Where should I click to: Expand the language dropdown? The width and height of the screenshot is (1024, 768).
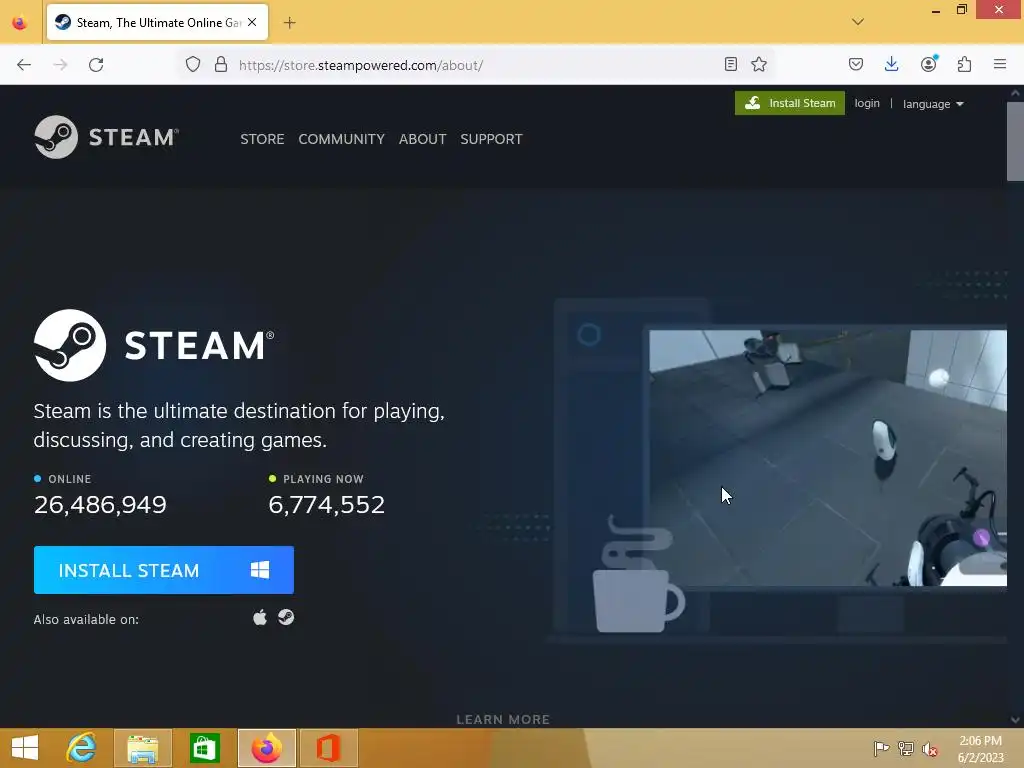point(933,104)
